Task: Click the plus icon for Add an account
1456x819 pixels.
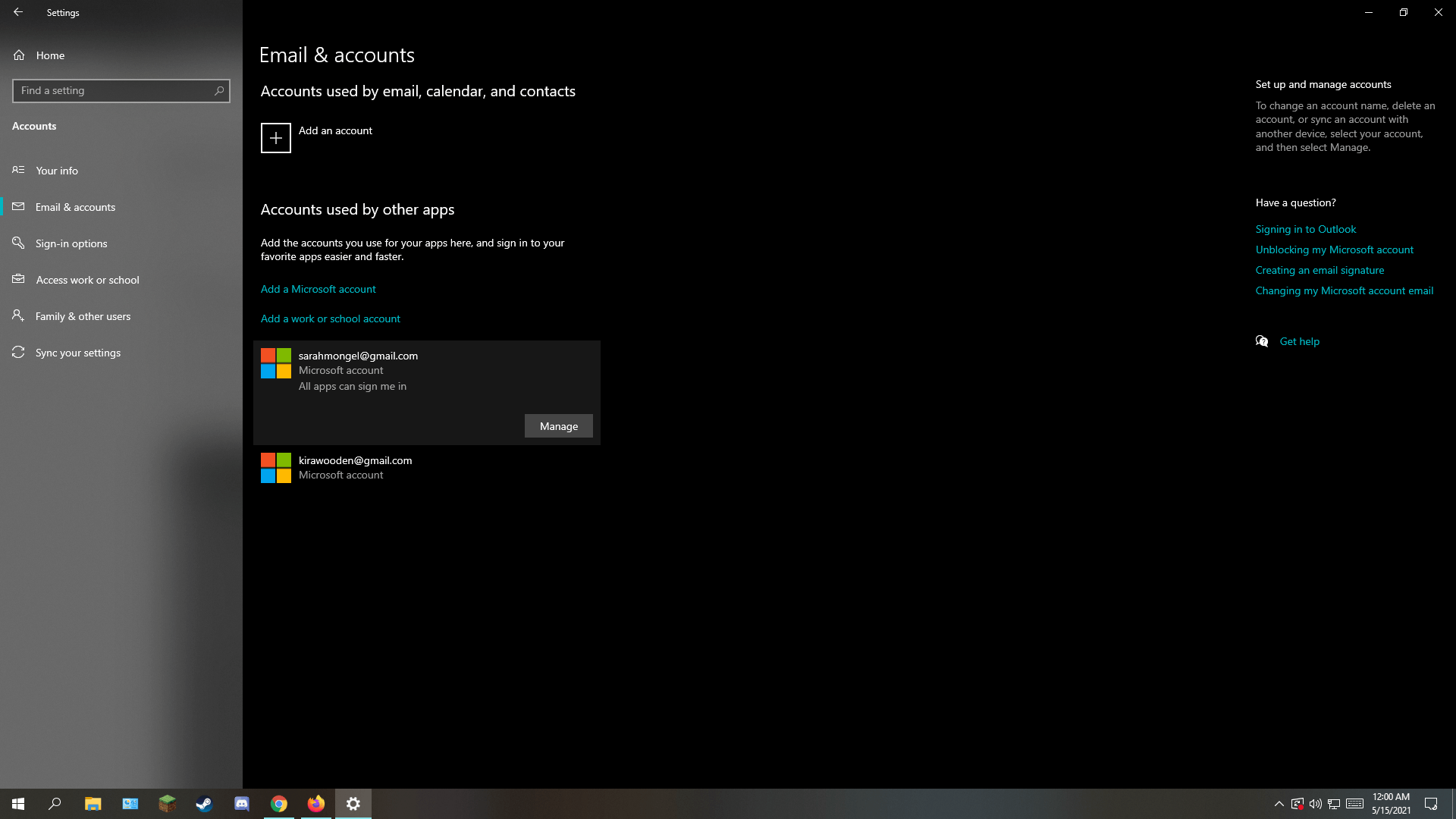Action: point(275,138)
